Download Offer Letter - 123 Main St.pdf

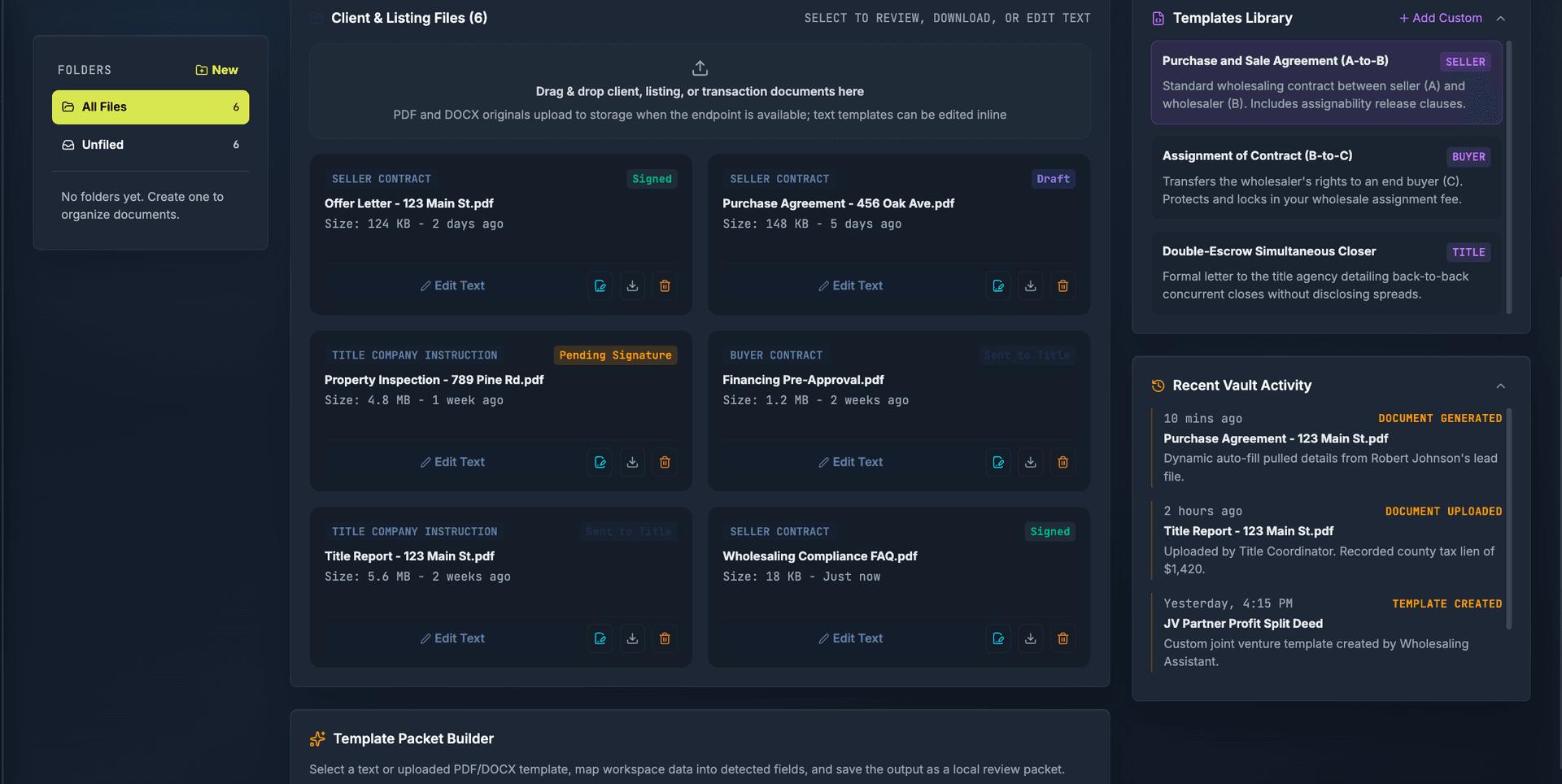(632, 285)
